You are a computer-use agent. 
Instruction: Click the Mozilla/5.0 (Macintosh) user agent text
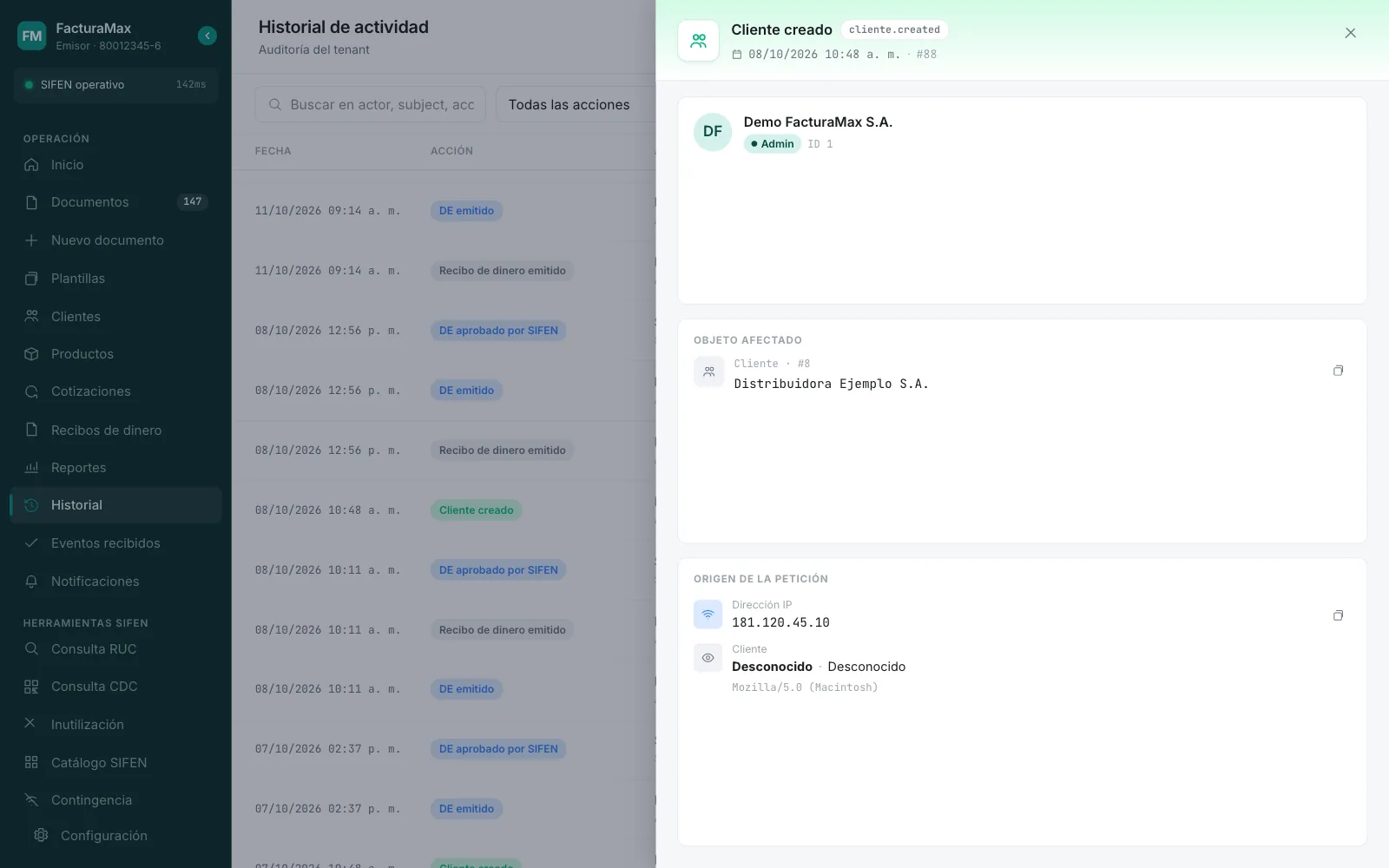coord(805,687)
